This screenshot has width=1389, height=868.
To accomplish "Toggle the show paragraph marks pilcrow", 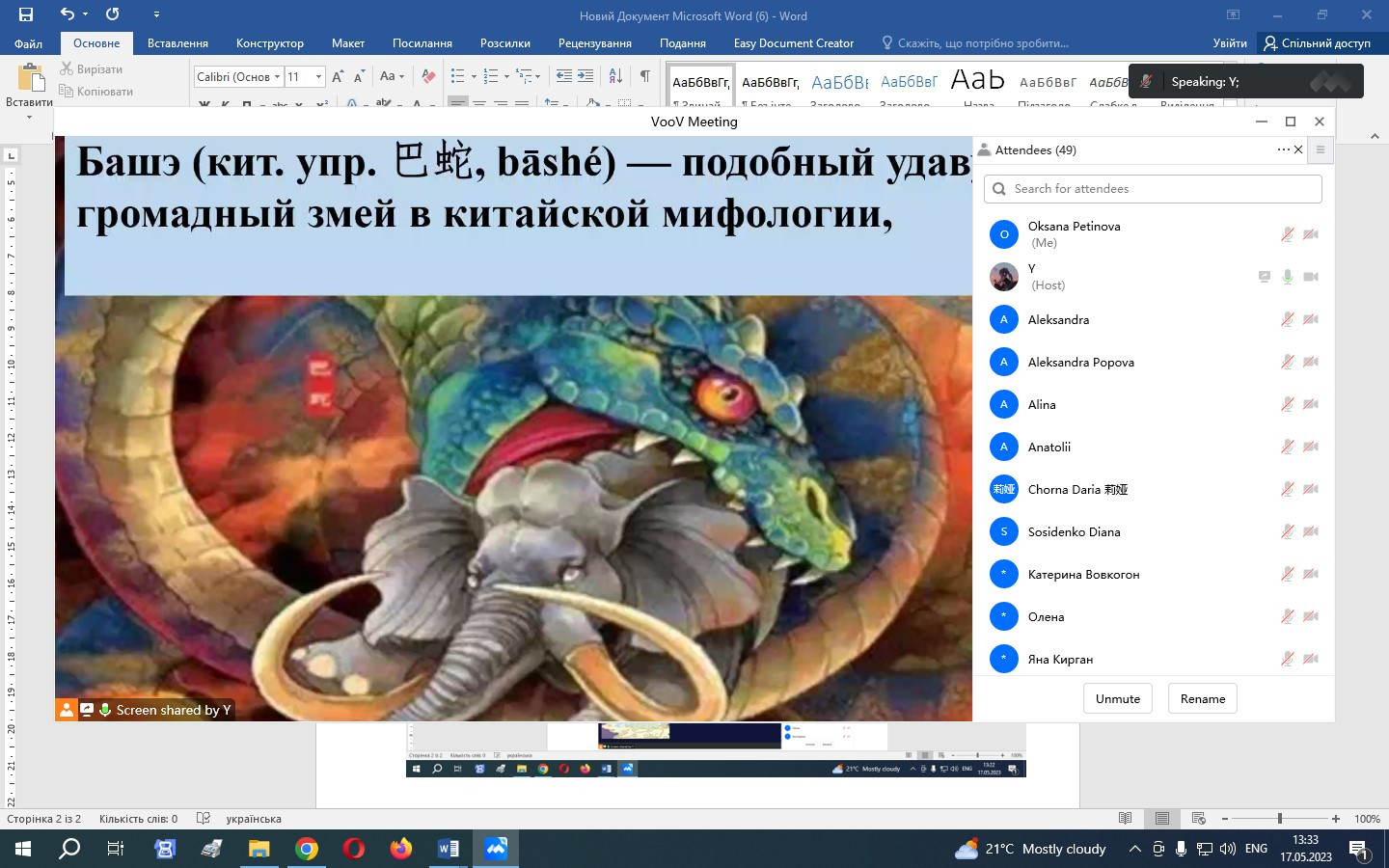I will (x=644, y=76).
